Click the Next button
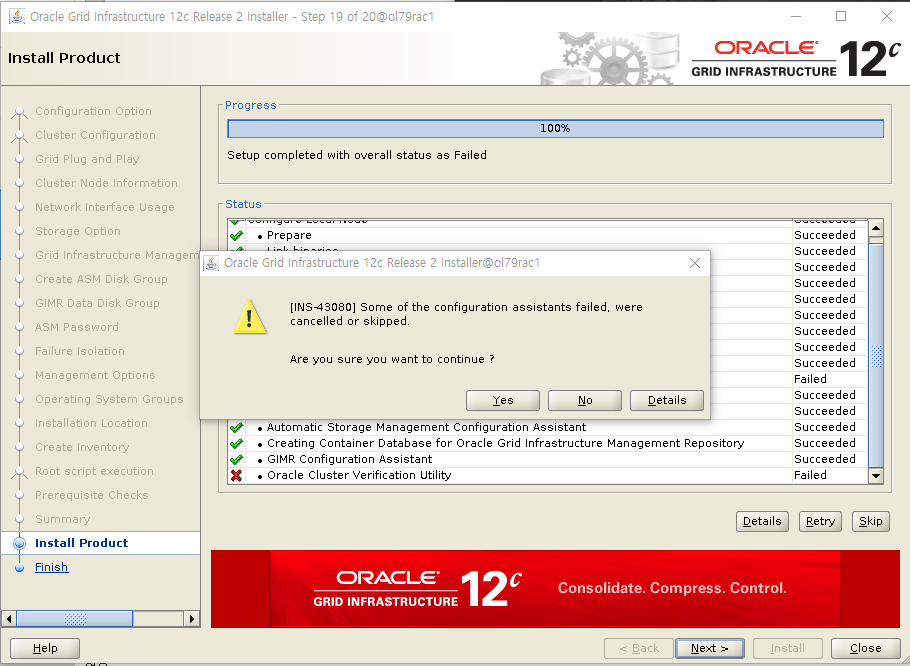The width and height of the screenshot is (910, 666). tap(710, 648)
